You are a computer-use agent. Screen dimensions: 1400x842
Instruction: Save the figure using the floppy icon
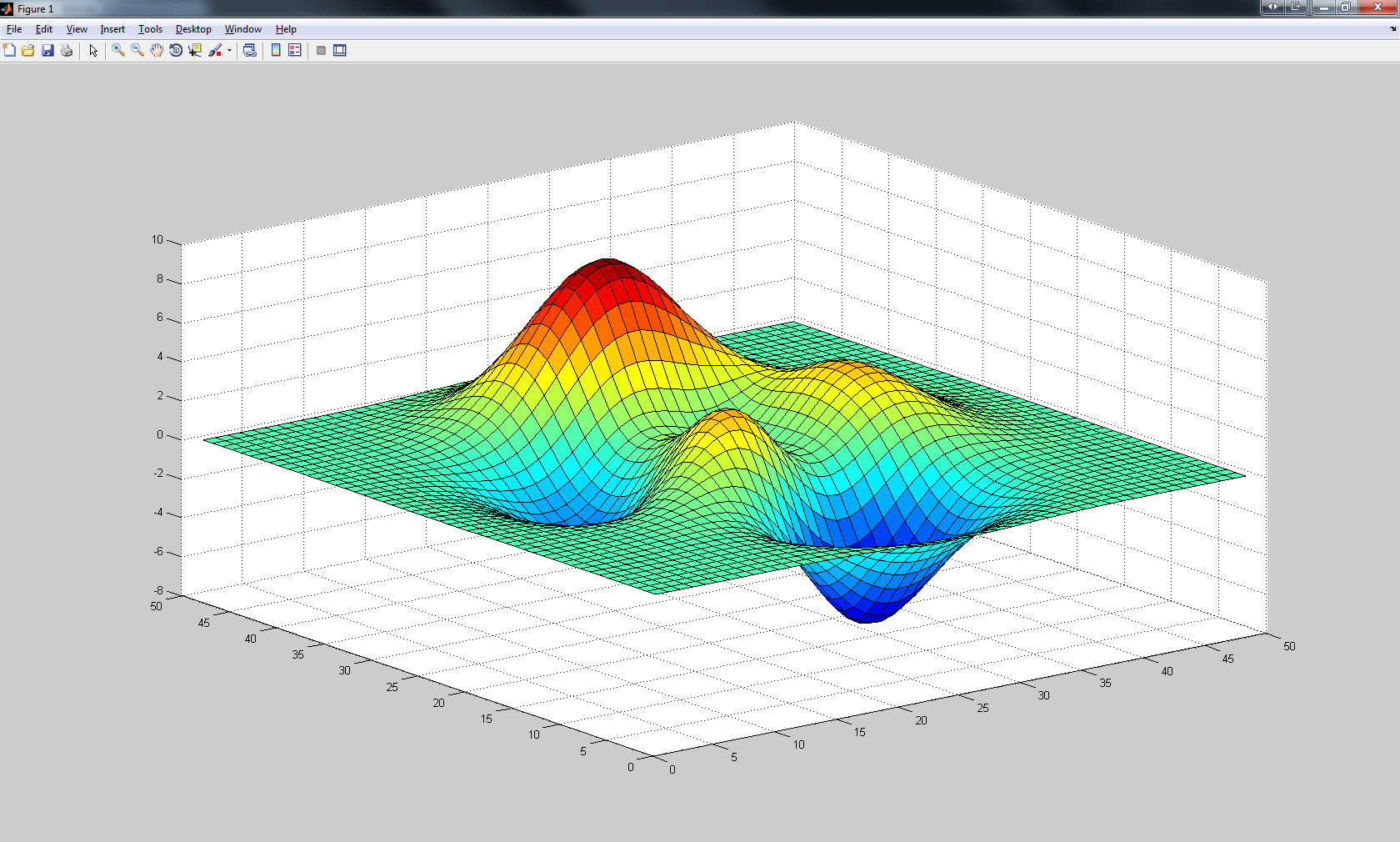click(47, 51)
